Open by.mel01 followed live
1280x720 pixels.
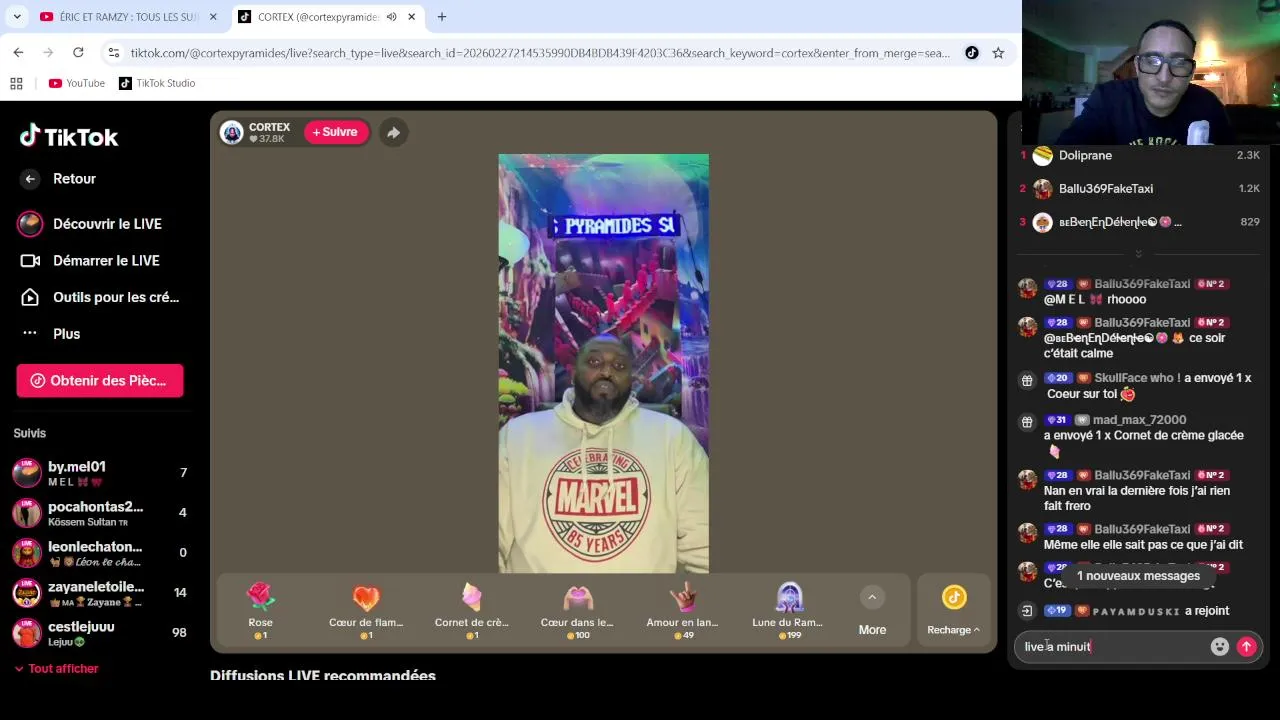point(100,473)
